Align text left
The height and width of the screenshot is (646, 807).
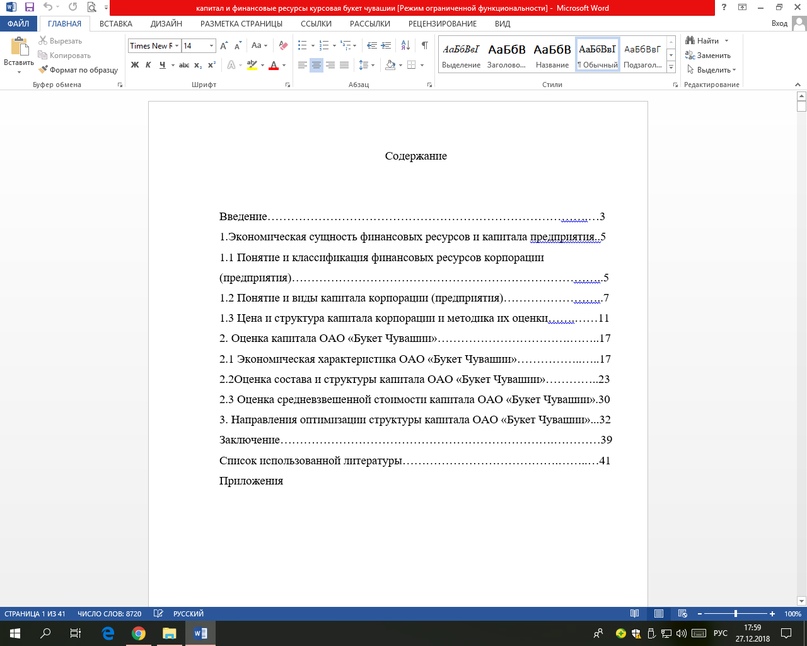point(303,65)
